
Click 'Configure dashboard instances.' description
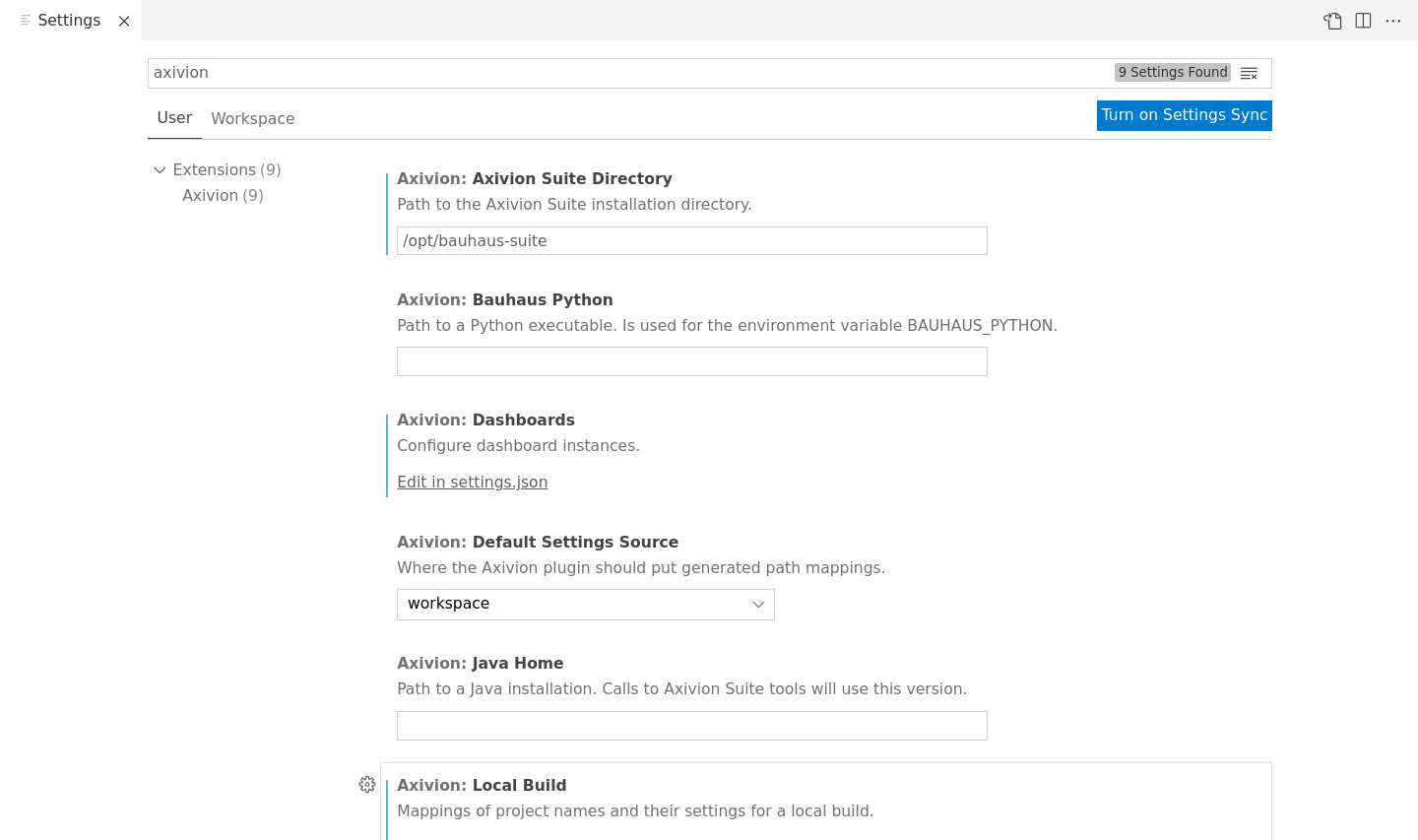coord(518,446)
